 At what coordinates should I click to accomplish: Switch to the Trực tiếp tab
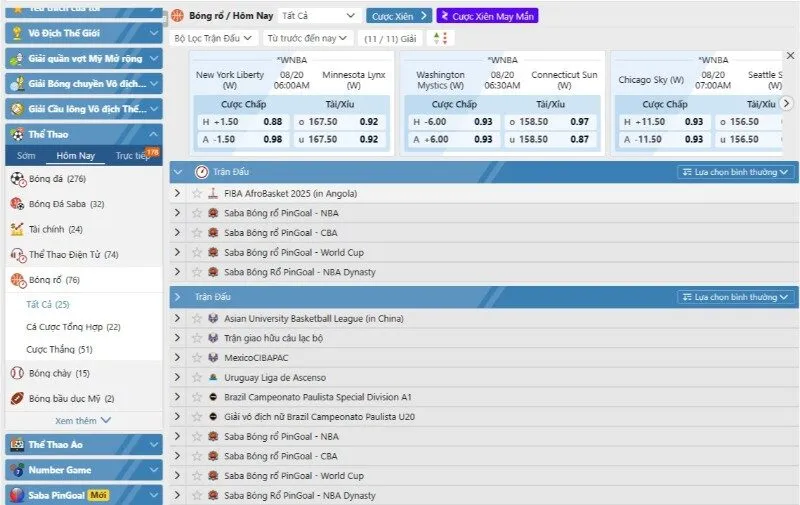click(x=133, y=156)
